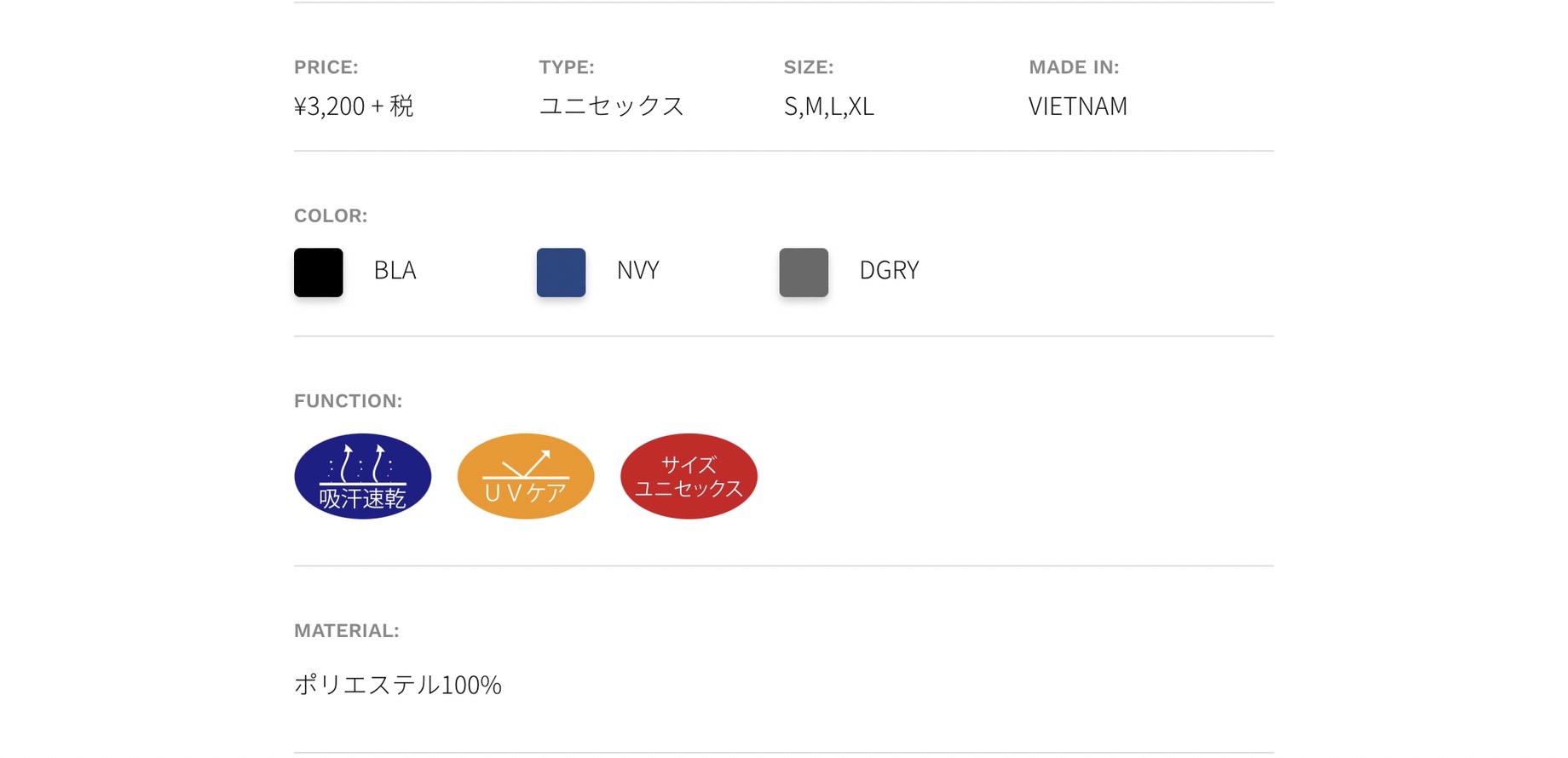This screenshot has height=758, width=1568.
Task: Click the PRICE: heading label
Action: point(326,67)
